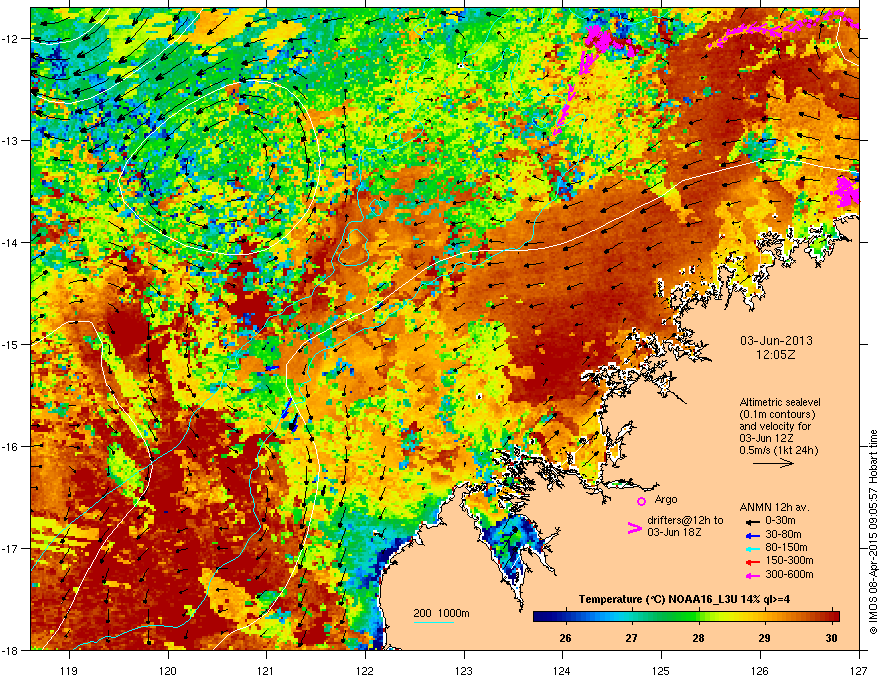Screen dimensions: 880x680
Task: Click the "12:05Z" time label
Action: pos(776,355)
